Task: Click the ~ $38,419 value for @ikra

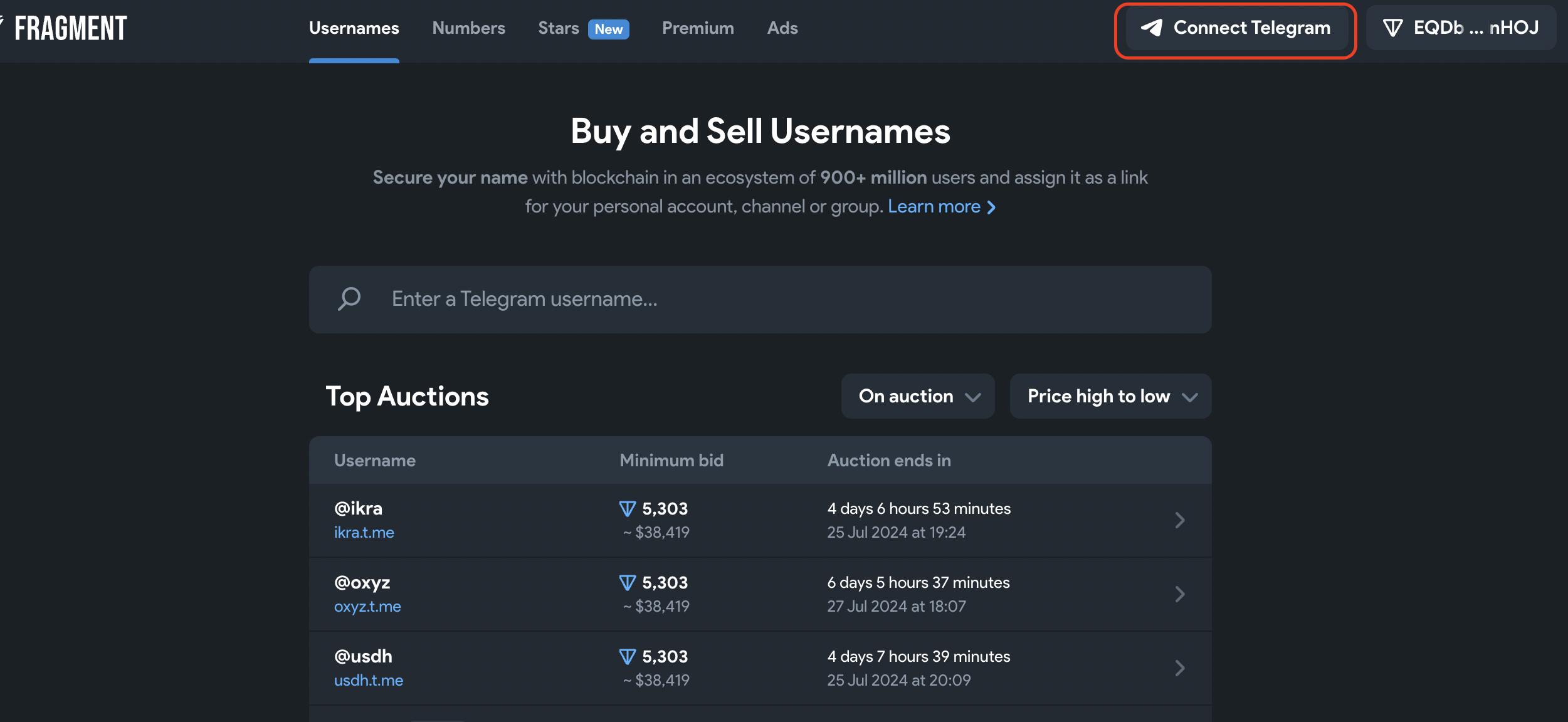Action: 656,532
